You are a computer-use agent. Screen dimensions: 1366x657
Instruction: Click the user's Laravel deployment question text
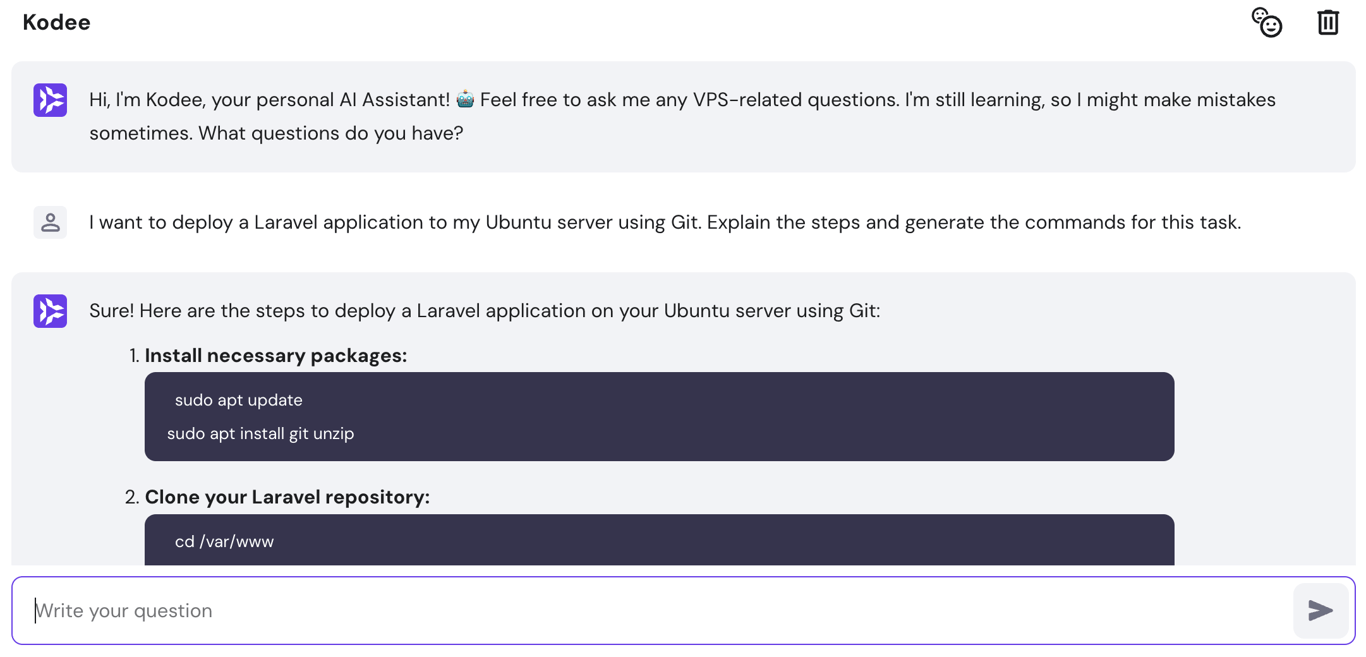(664, 222)
